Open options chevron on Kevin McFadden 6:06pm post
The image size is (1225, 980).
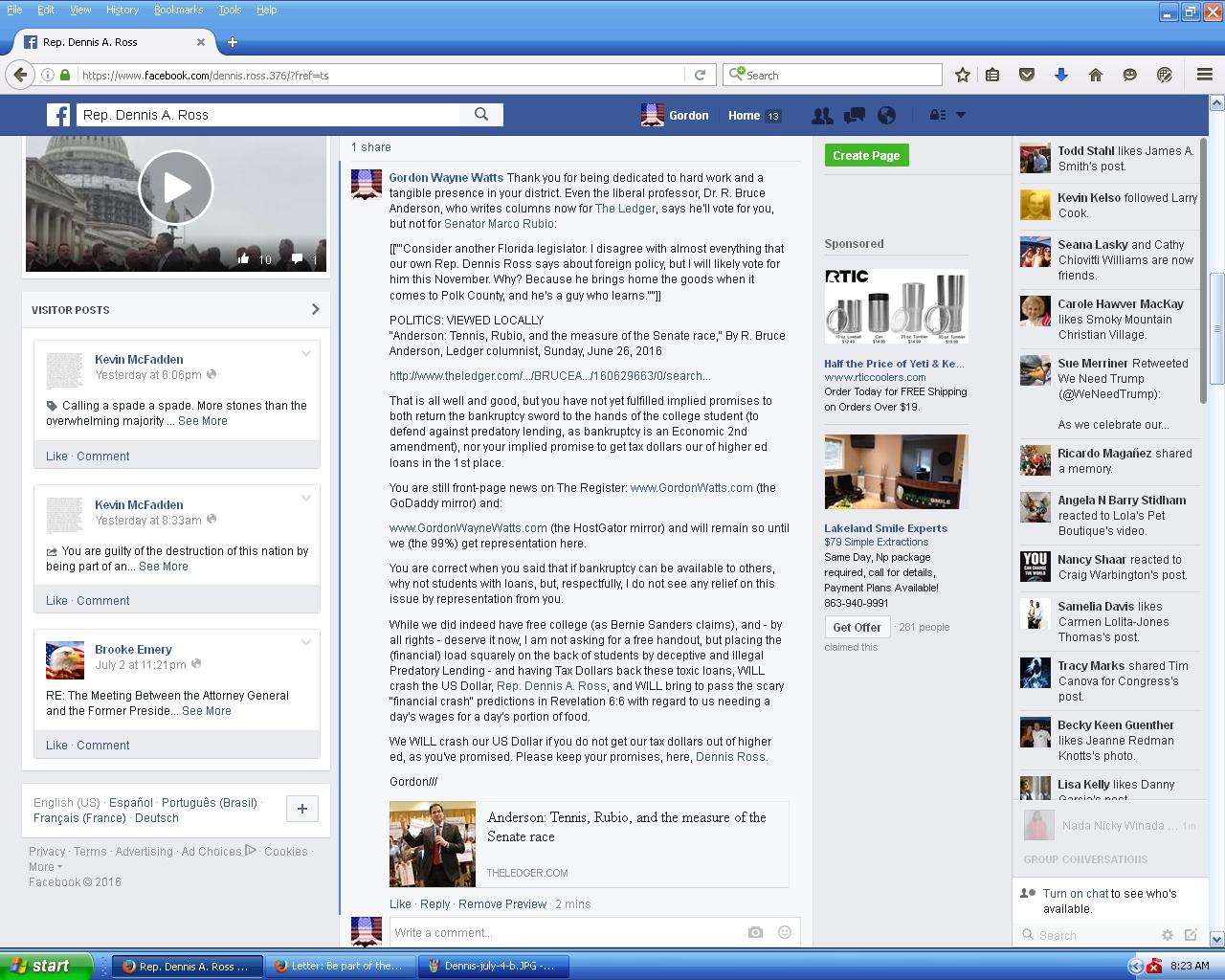click(306, 354)
